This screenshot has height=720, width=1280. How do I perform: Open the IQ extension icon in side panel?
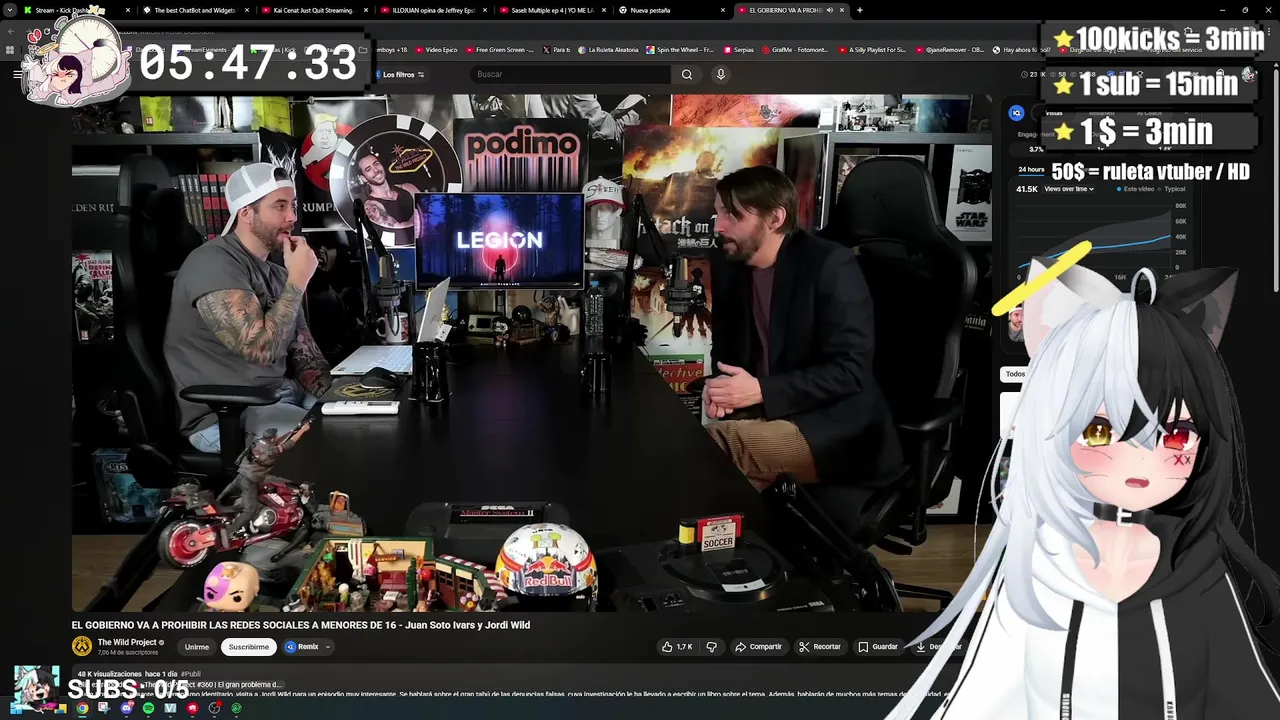point(1016,113)
